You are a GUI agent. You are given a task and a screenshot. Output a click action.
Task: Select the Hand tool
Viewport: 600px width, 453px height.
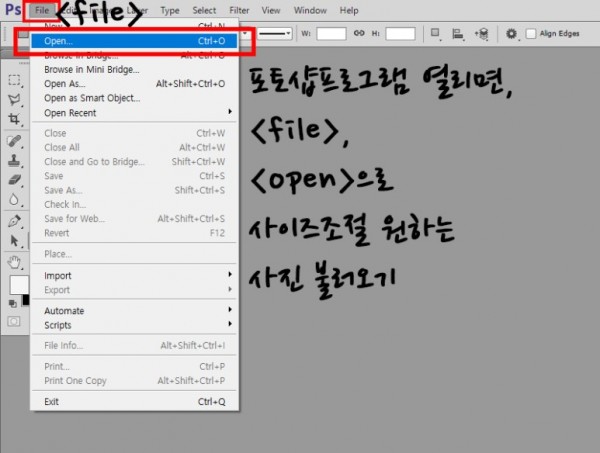coord(14,262)
